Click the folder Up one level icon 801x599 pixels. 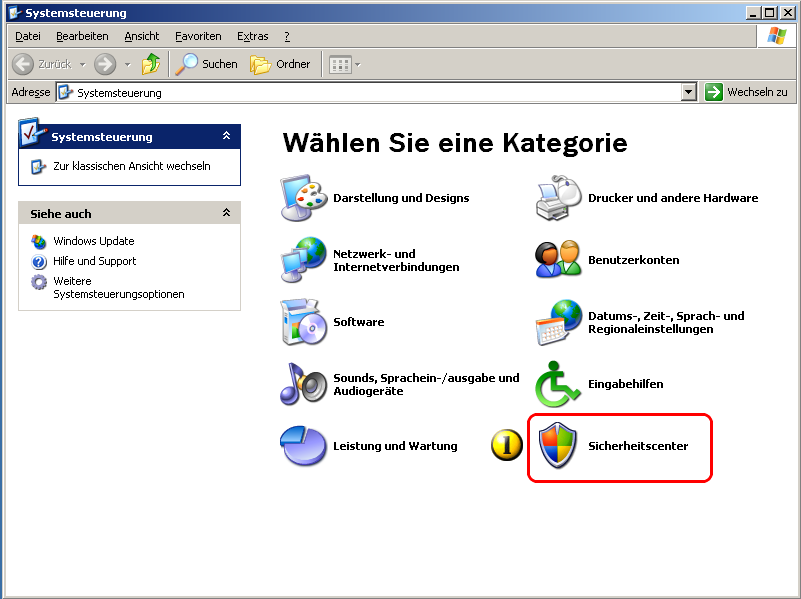click(151, 64)
